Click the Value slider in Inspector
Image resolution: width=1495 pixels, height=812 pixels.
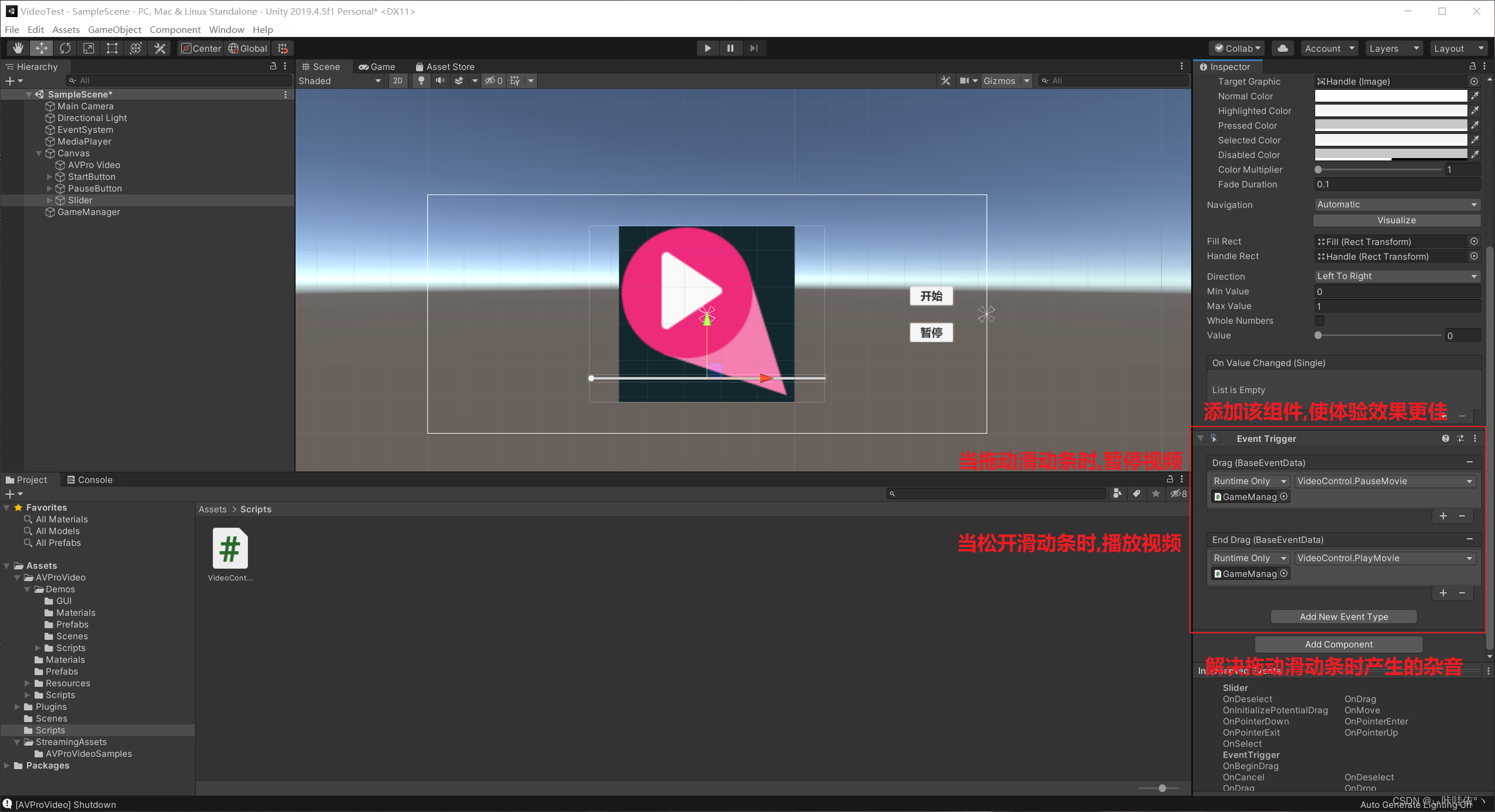[x=1378, y=335]
